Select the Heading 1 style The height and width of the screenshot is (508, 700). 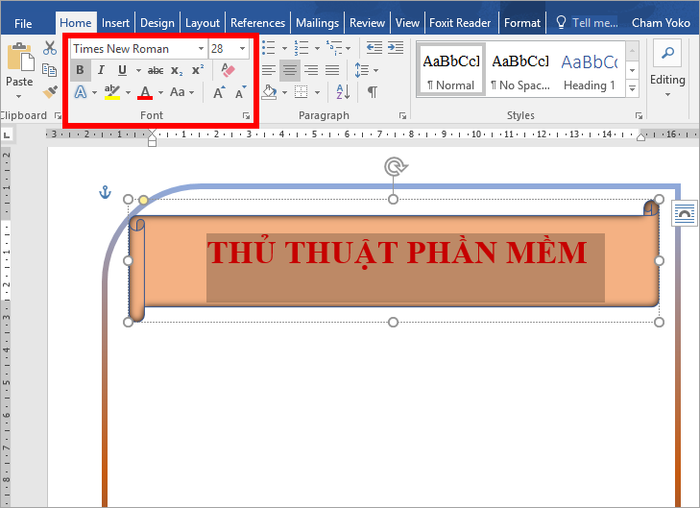click(x=589, y=70)
